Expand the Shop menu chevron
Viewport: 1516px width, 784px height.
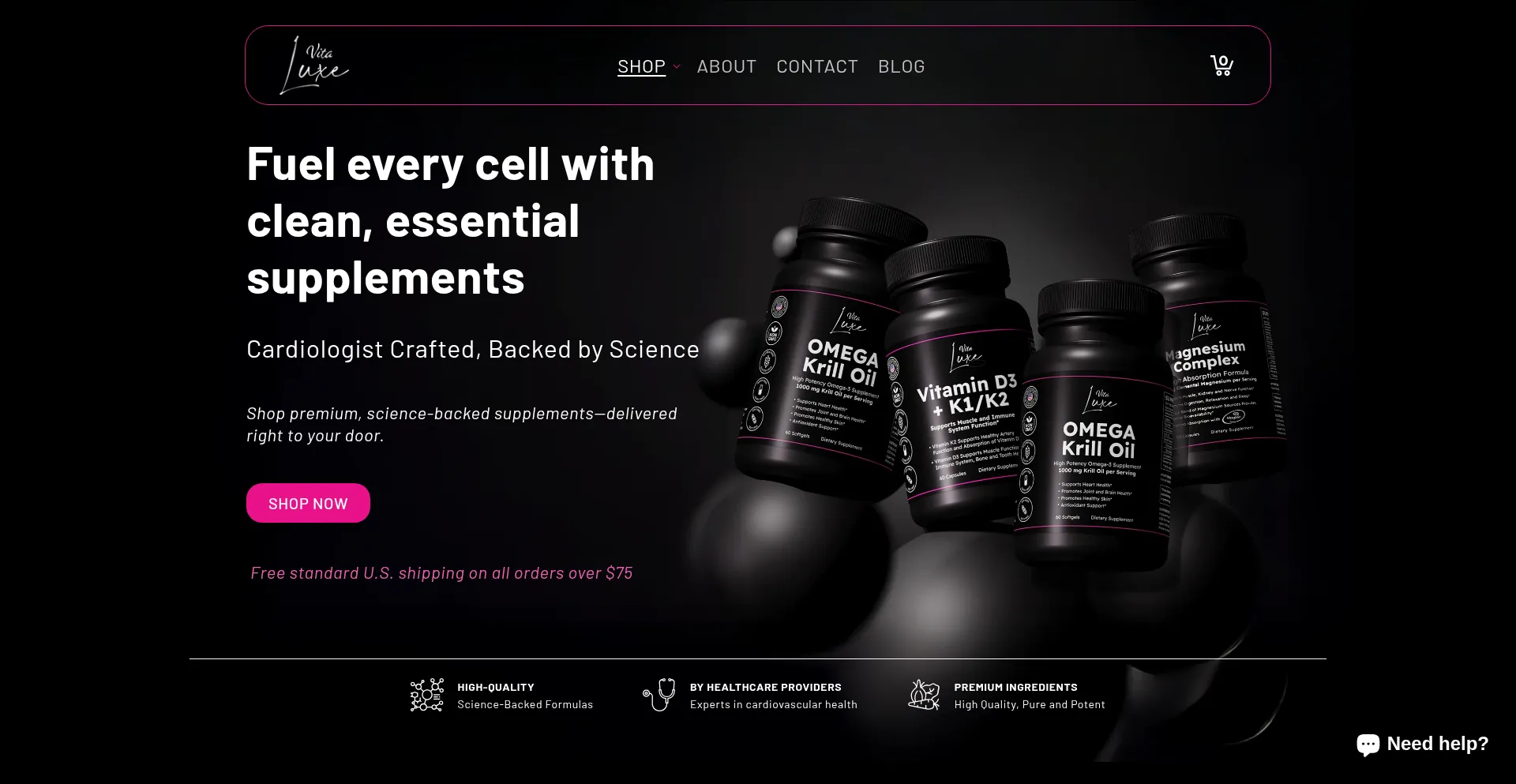[677, 67]
